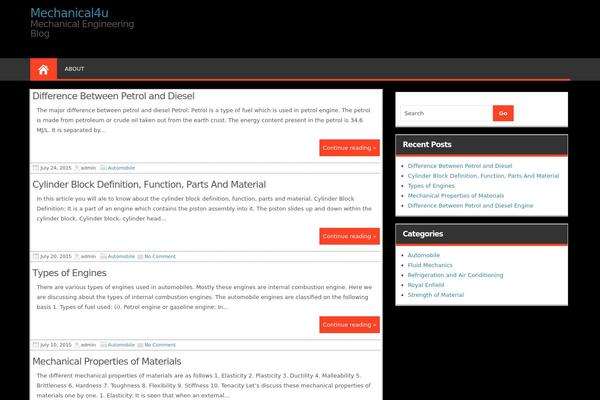Focus the Search input field
Image resolution: width=600 pixels, height=400 pixels.
(x=446, y=113)
